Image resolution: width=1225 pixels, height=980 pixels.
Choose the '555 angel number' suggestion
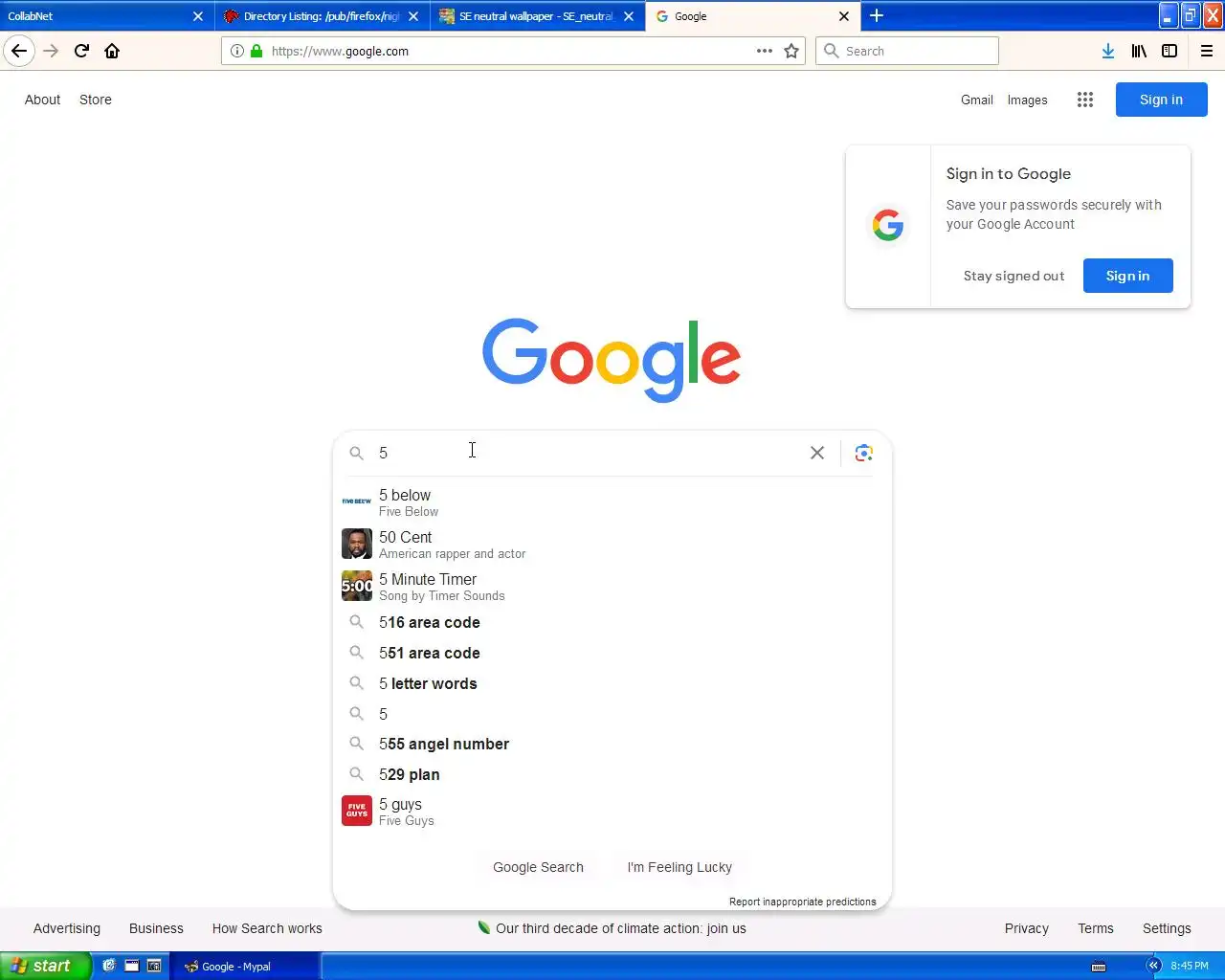pos(612,744)
